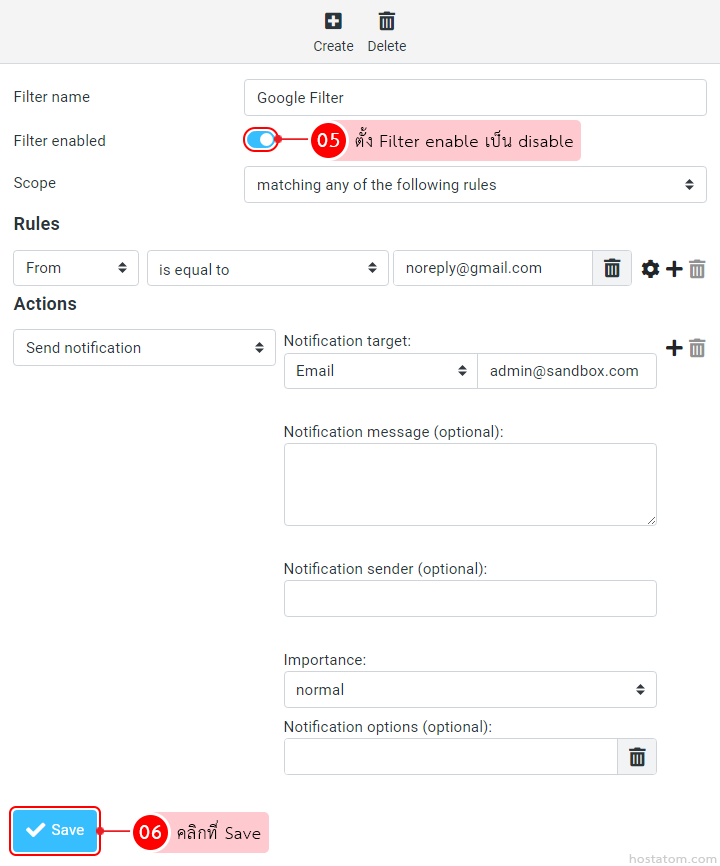Expand the 'is equal to' operator dropdown
The width and height of the screenshot is (720, 866).
pos(267,269)
